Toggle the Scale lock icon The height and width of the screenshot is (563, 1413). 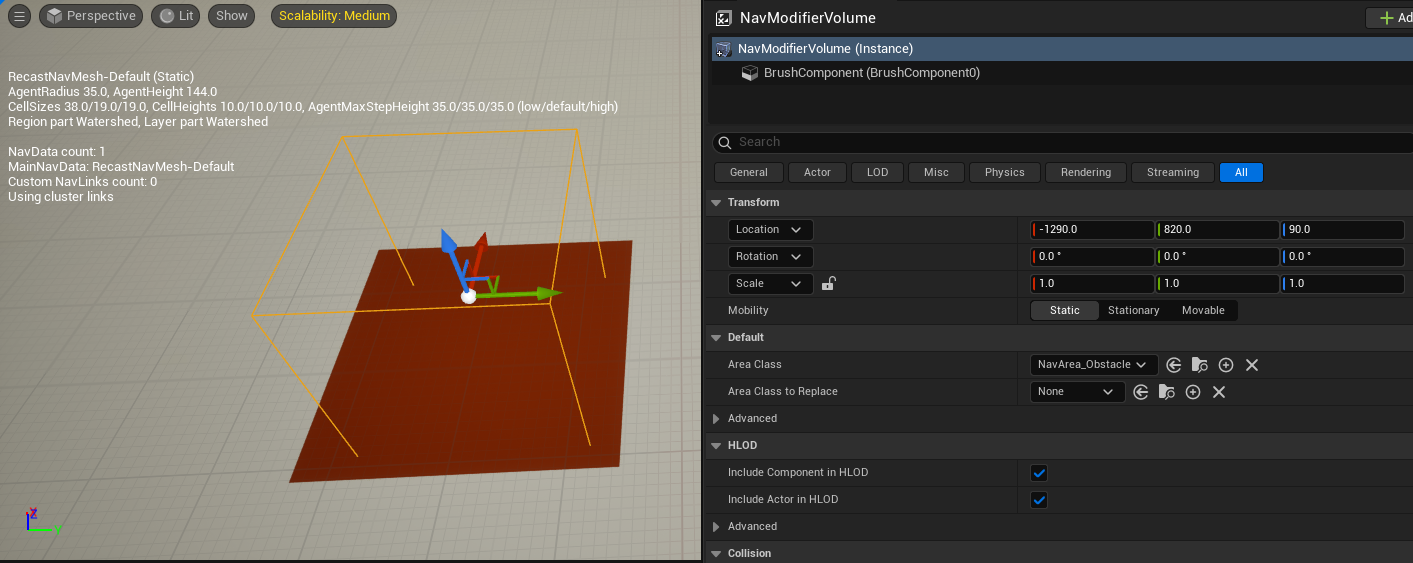[x=828, y=284]
